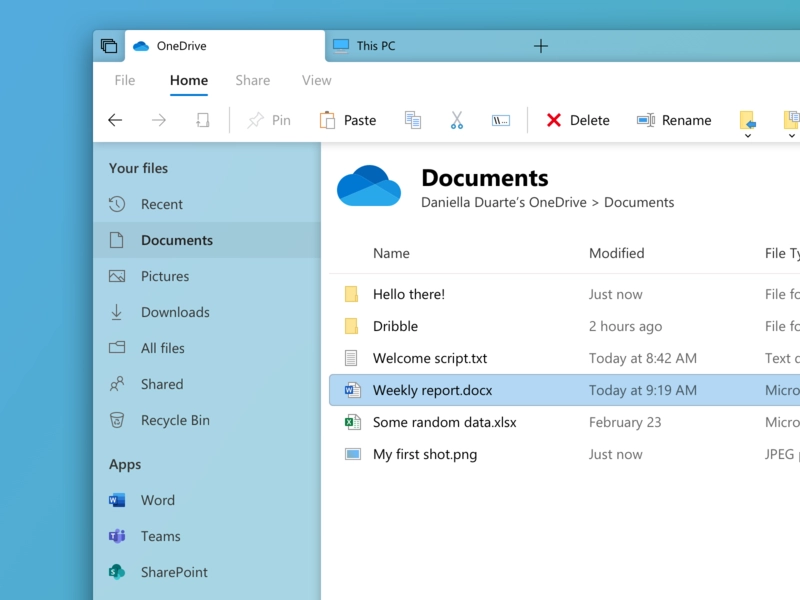Click the Copy path icon

coord(501,120)
